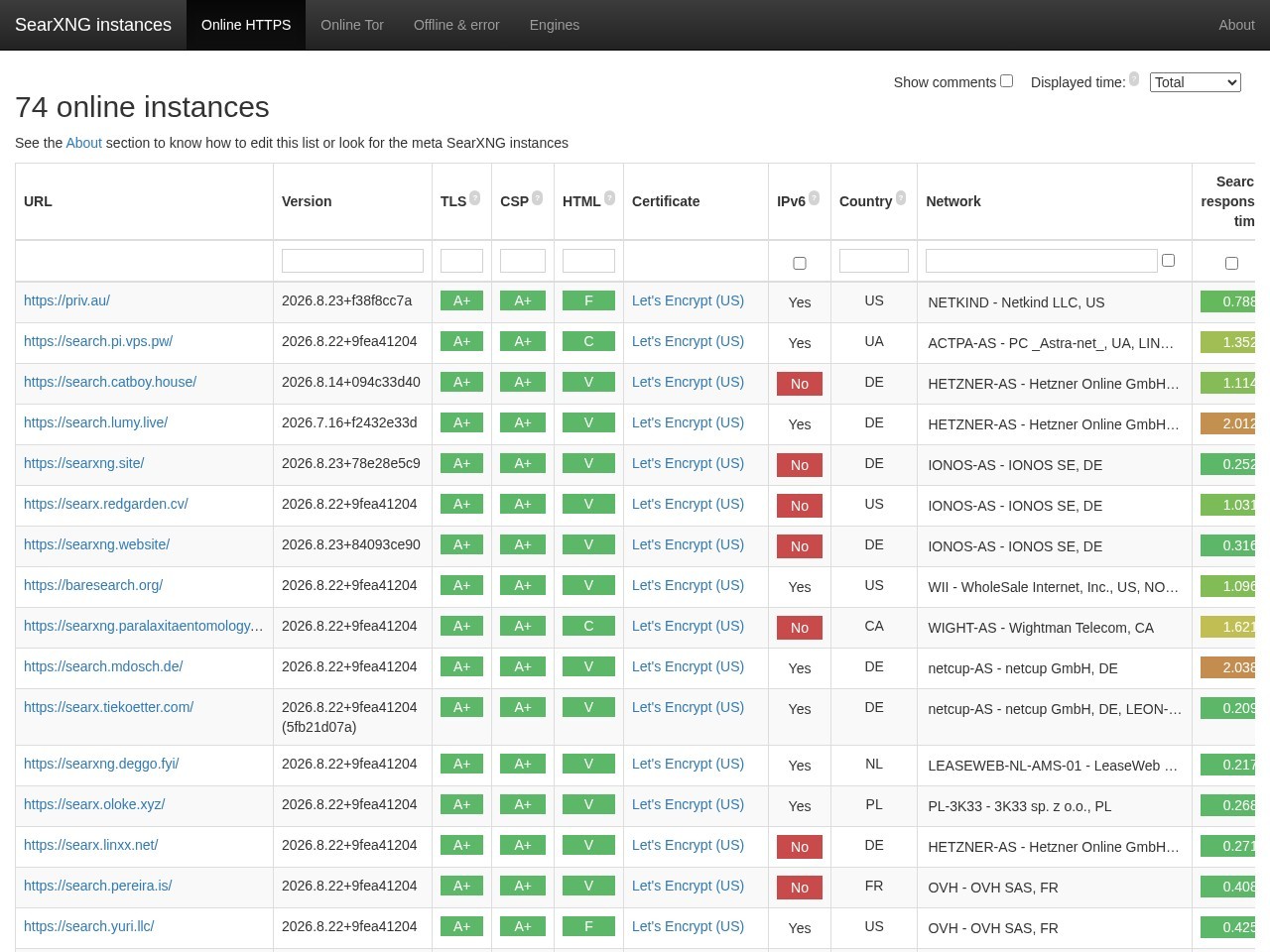Visit the https://searxng.site/ instance

(x=84, y=463)
